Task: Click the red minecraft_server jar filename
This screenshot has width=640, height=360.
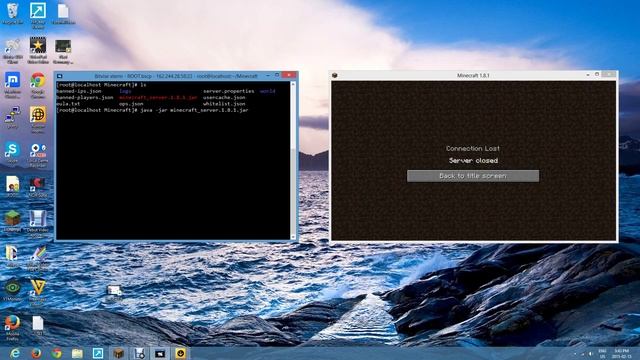Action: pyautogui.click(x=158, y=98)
